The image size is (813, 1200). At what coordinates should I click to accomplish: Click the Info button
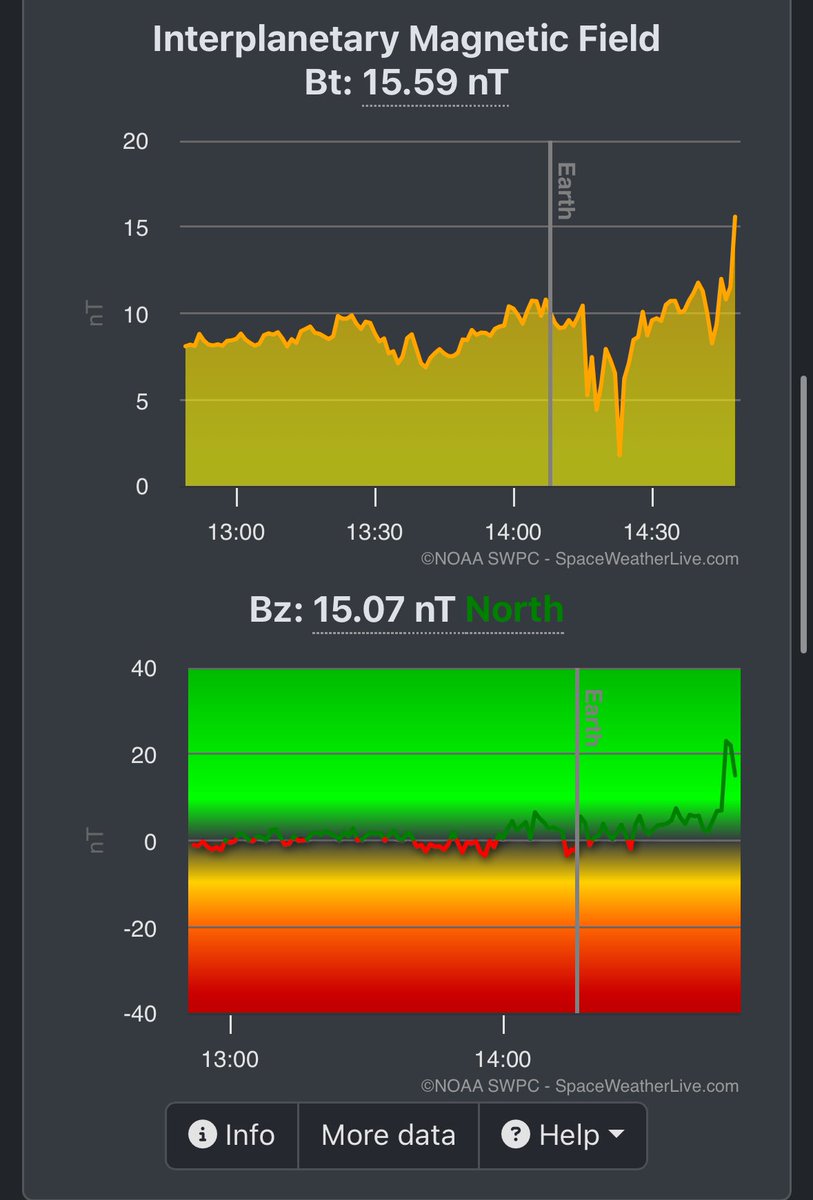pos(232,1135)
